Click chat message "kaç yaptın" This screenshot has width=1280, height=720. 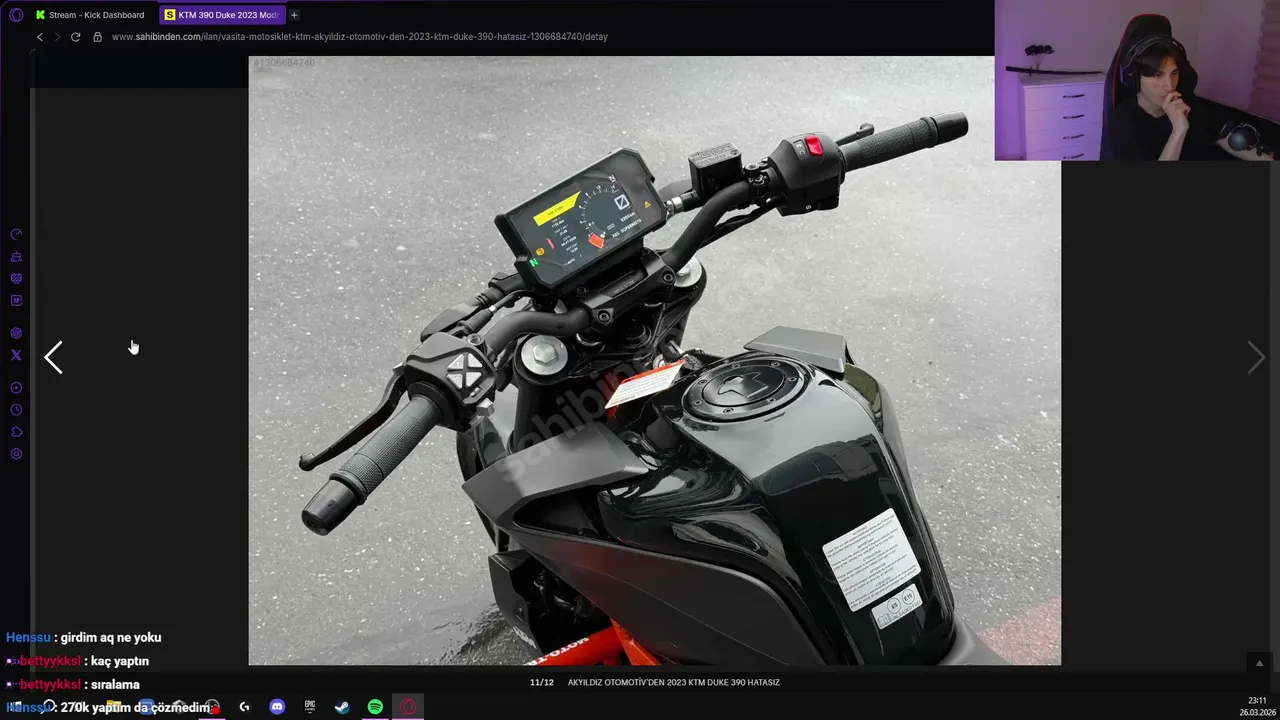click(120, 661)
